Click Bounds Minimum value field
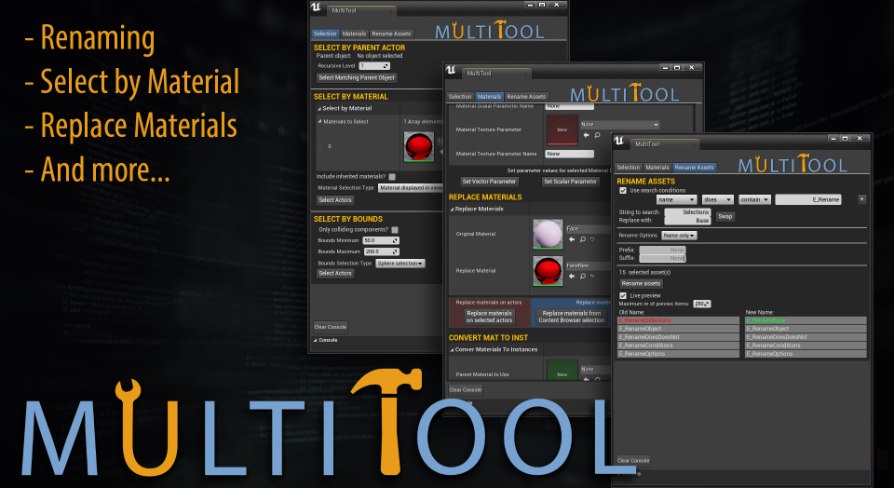Screen dimensions: 894x488 click(x=381, y=241)
